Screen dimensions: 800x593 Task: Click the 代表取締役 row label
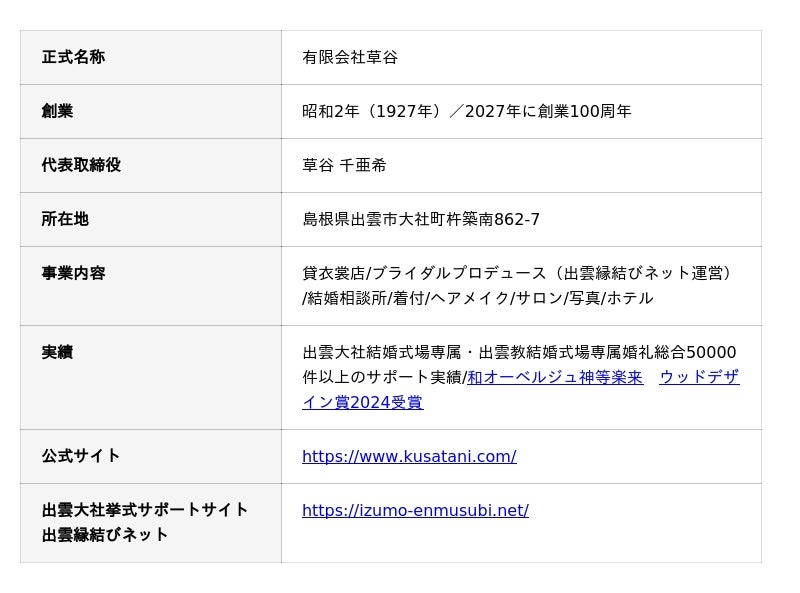pos(81,165)
